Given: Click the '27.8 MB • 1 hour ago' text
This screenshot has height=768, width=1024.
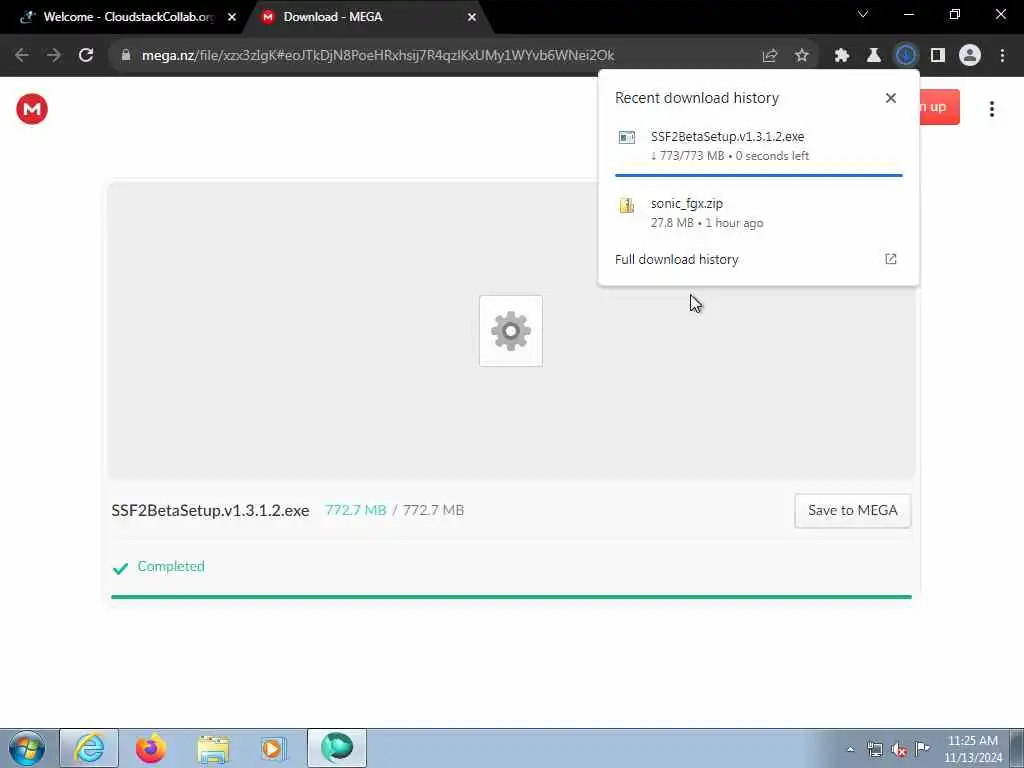Looking at the screenshot, I should tap(707, 223).
